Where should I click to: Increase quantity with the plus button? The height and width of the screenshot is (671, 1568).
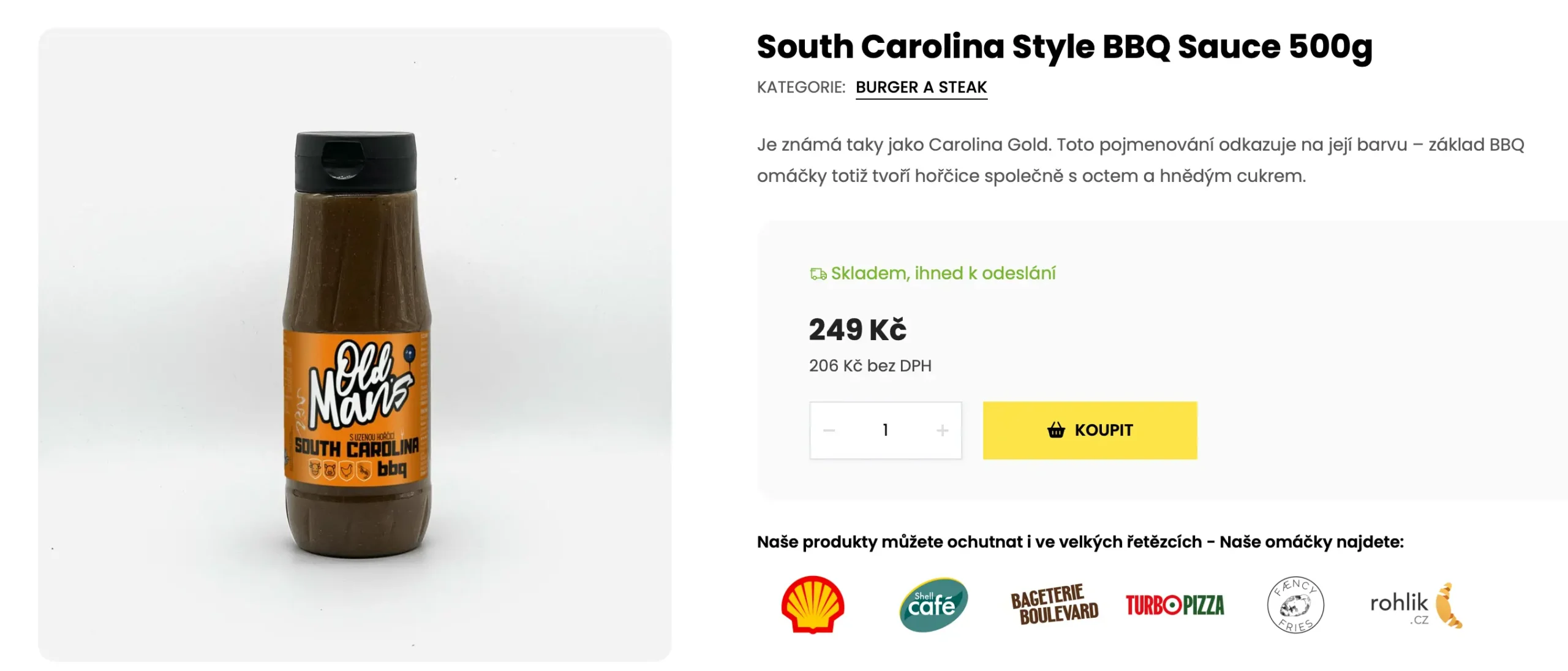tap(942, 430)
